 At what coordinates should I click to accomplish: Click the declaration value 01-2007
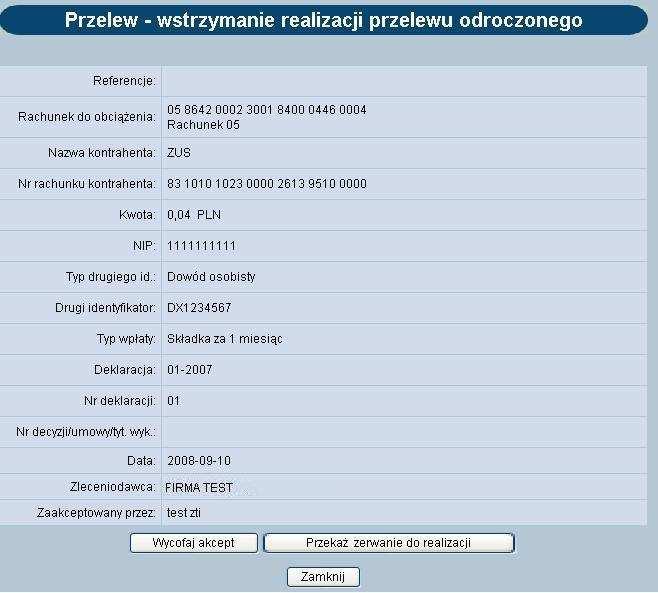coord(190,370)
